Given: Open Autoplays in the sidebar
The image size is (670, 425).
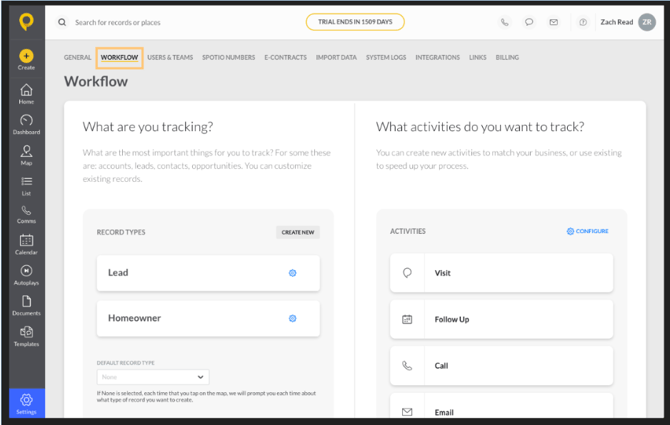Looking at the screenshot, I should (x=26, y=275).
